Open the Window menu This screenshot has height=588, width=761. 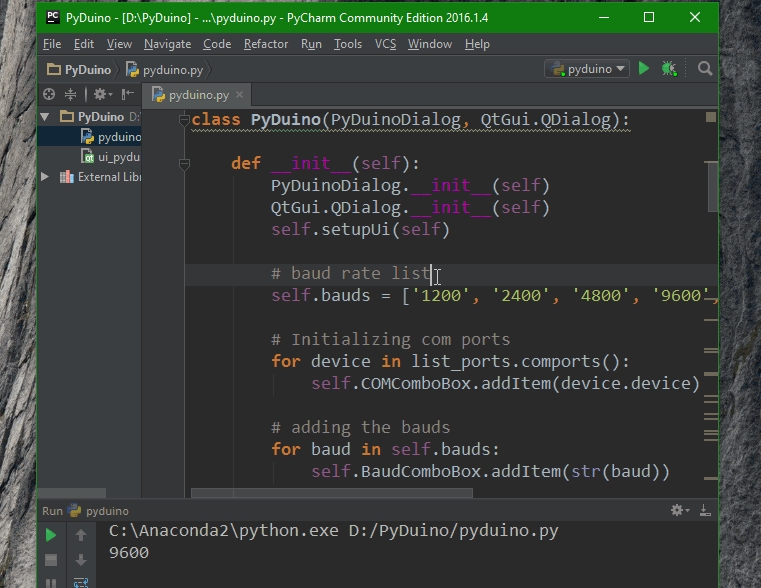[430, 44]
